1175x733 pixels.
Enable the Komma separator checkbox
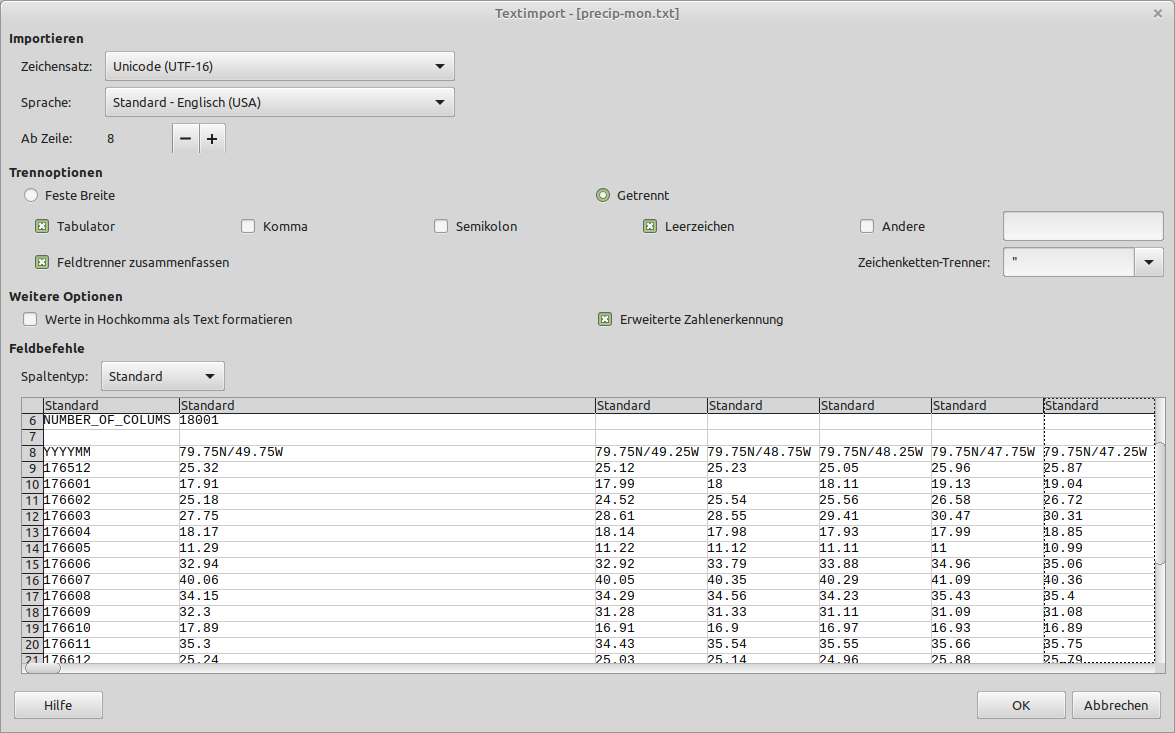coord(248,227)
